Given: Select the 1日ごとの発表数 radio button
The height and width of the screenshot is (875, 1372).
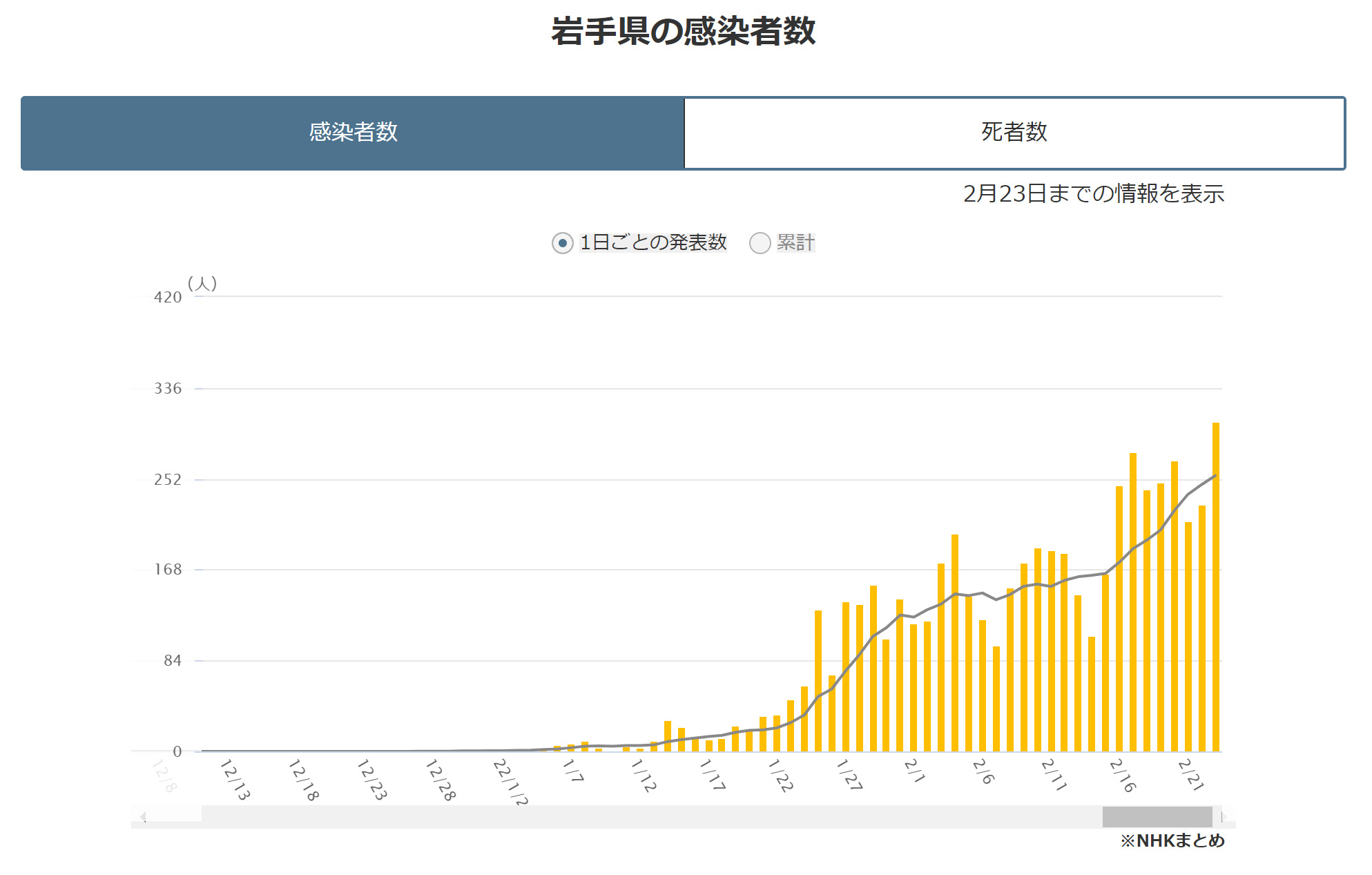Looking at the screenshot, I should coord(563,243).
